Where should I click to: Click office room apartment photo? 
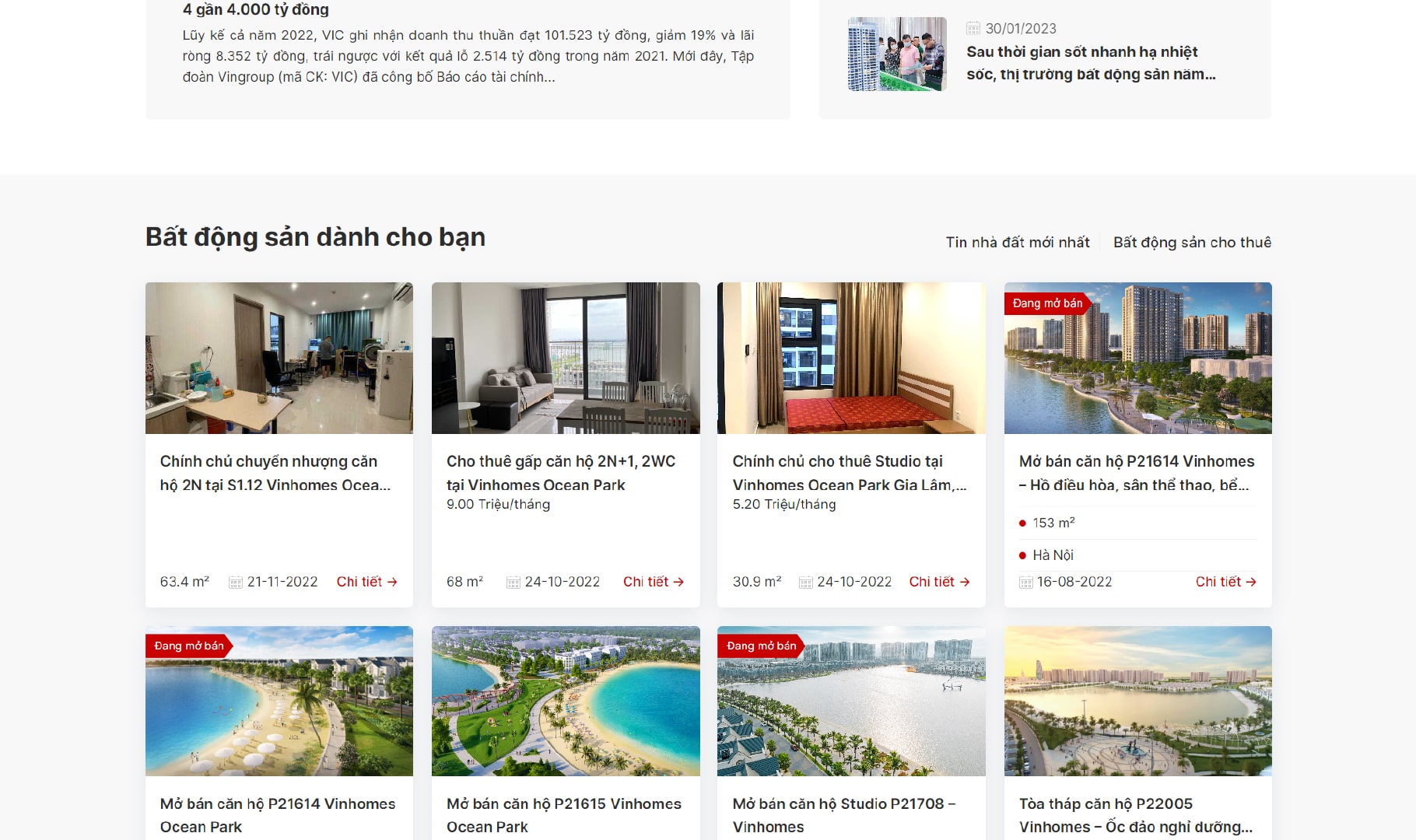click(x=279, y=358)
